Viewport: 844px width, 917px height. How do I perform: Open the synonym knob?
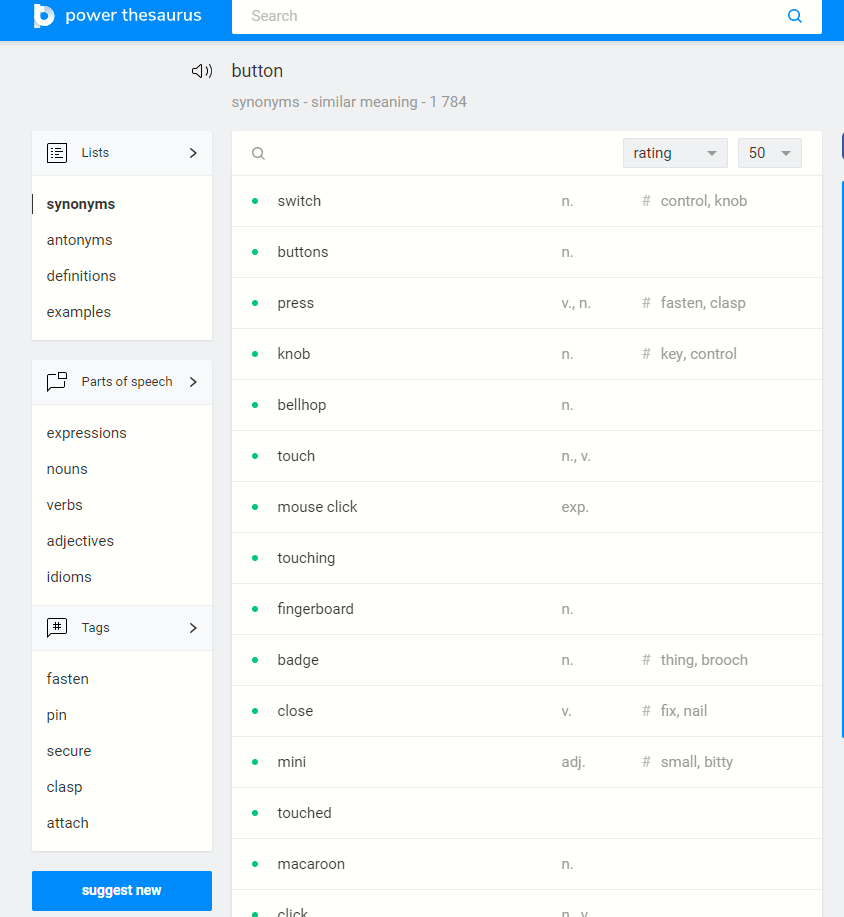point(294,354)
